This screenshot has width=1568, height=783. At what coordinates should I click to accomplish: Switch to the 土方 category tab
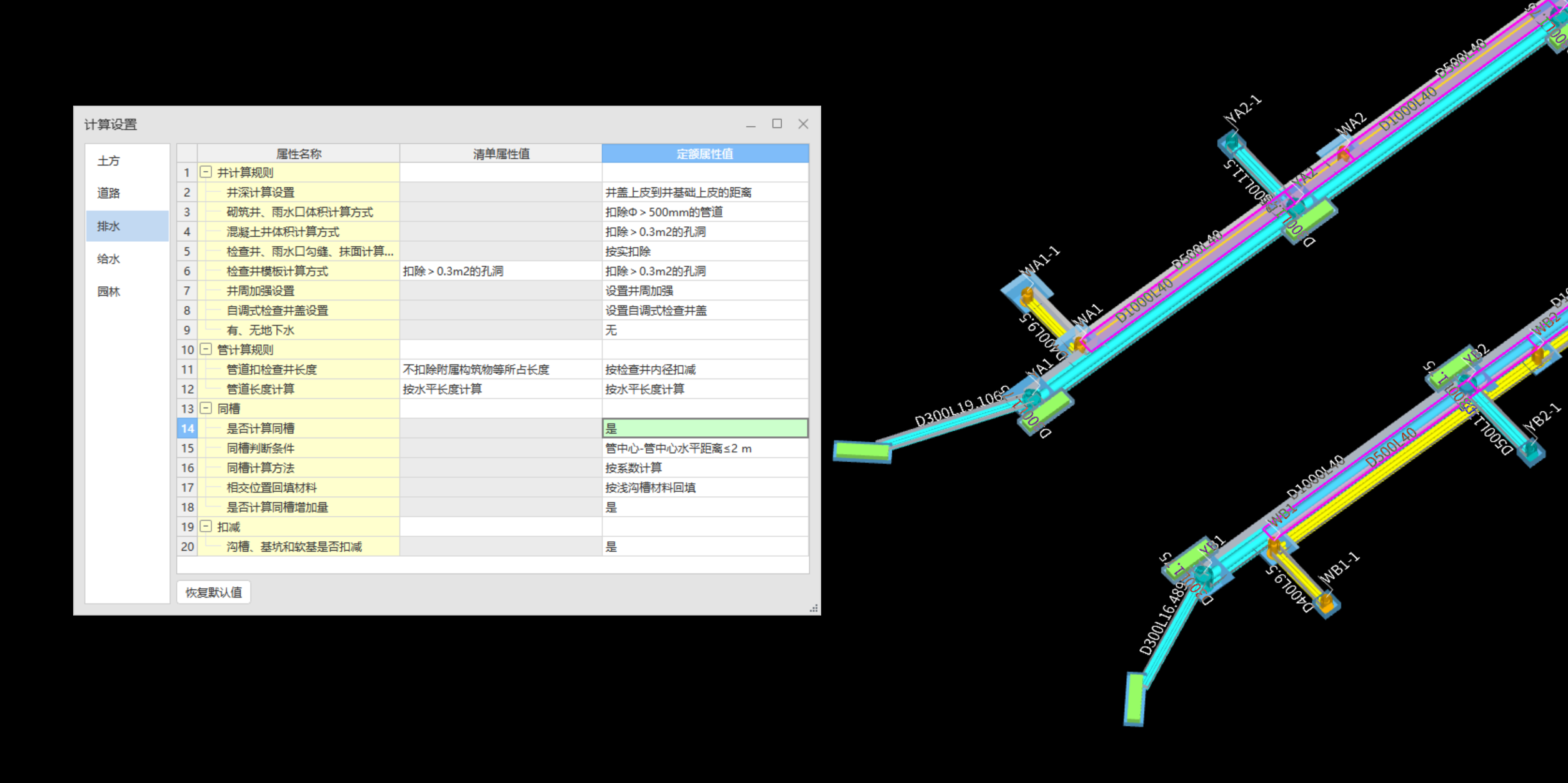(109, 161)
